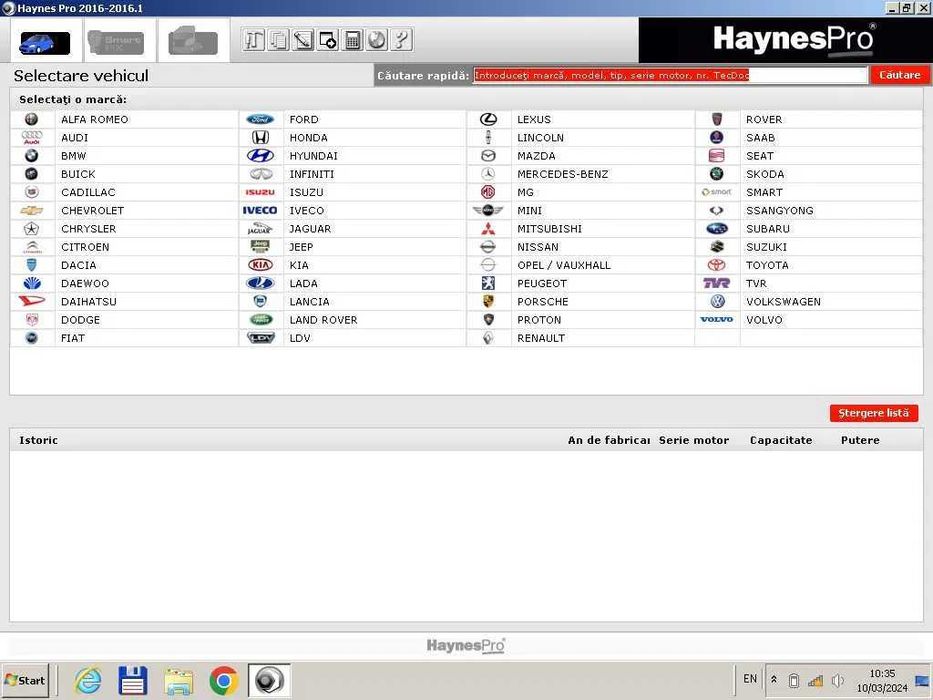Image resolution: width=933 pixels, height=700 pixels.
Task: Choose the VOLVO brand name
Action: 765,320
